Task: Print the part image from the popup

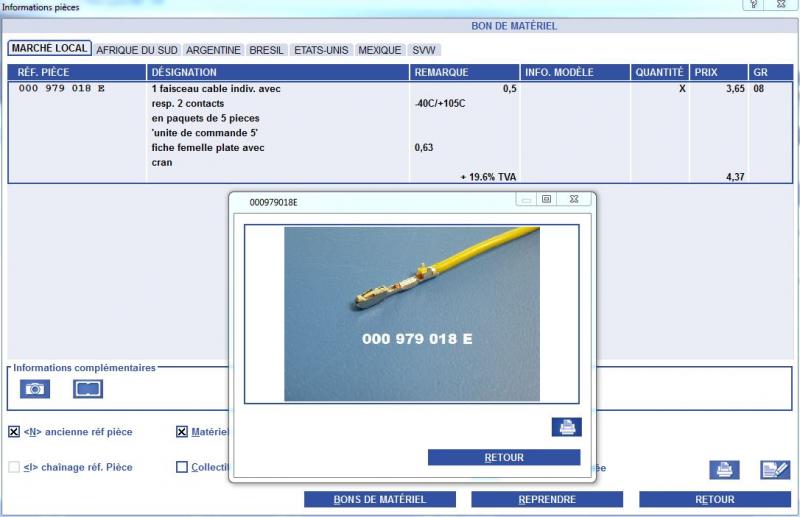Action: [566, 427]
